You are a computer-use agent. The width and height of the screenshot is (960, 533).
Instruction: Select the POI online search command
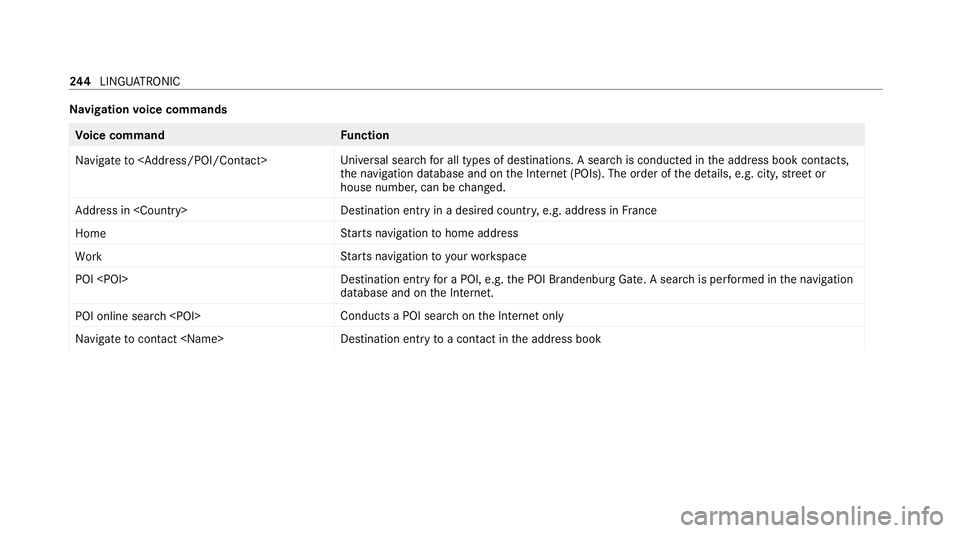click(x=138, y=316)
